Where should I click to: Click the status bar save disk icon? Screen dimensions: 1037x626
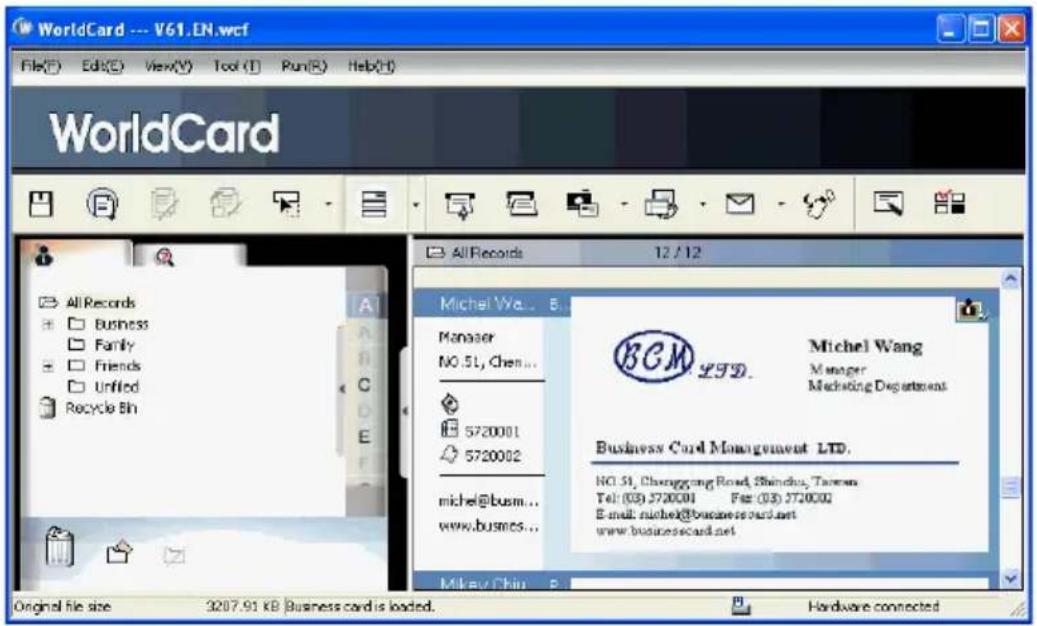coord(741,606)
